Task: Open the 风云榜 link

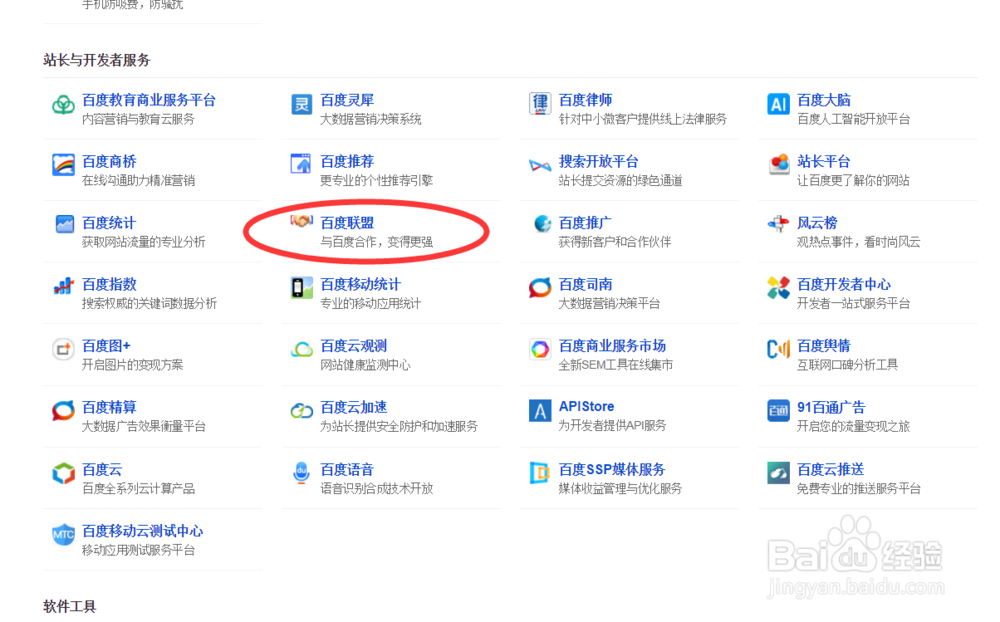Action: tap(817, 223)
